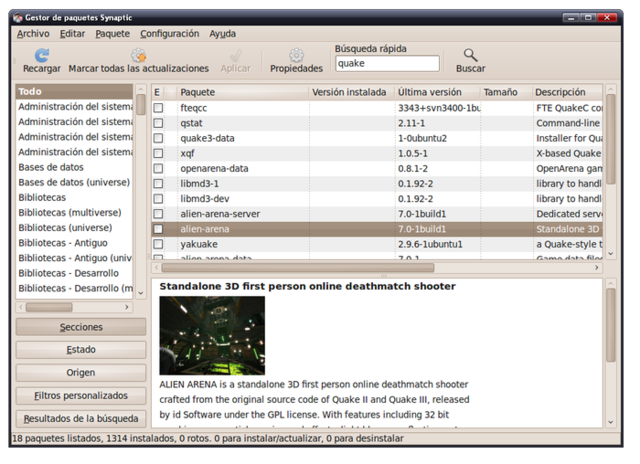Image resolution: width=640 pixels, height=464 pixels.
Task: Toggle checkbox for yakuake package
Action: pos(158,244)
